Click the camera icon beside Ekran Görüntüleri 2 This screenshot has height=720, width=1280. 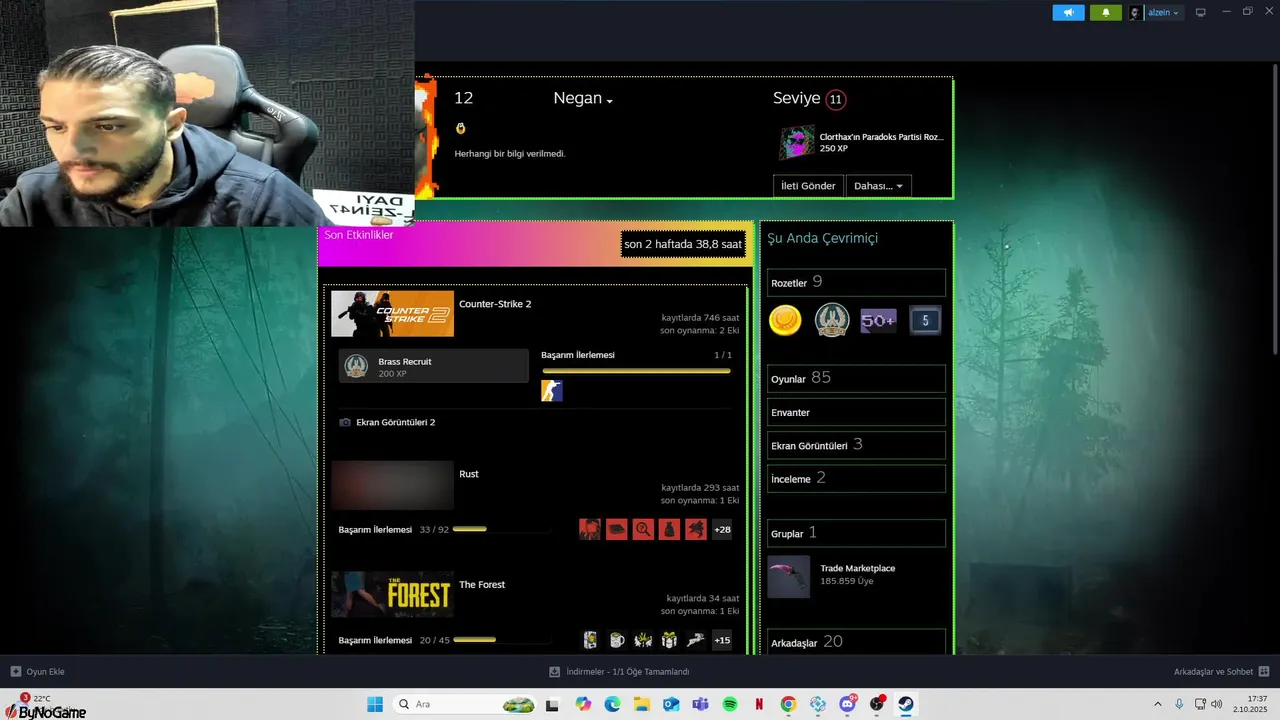pyautogui.click(x=345, y=423)
